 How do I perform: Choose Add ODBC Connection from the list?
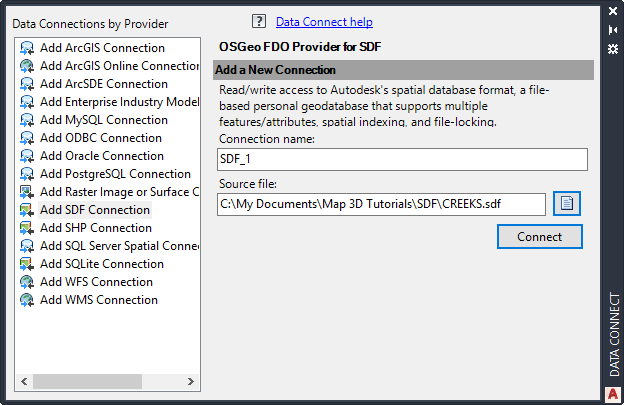tap(100, 138)
